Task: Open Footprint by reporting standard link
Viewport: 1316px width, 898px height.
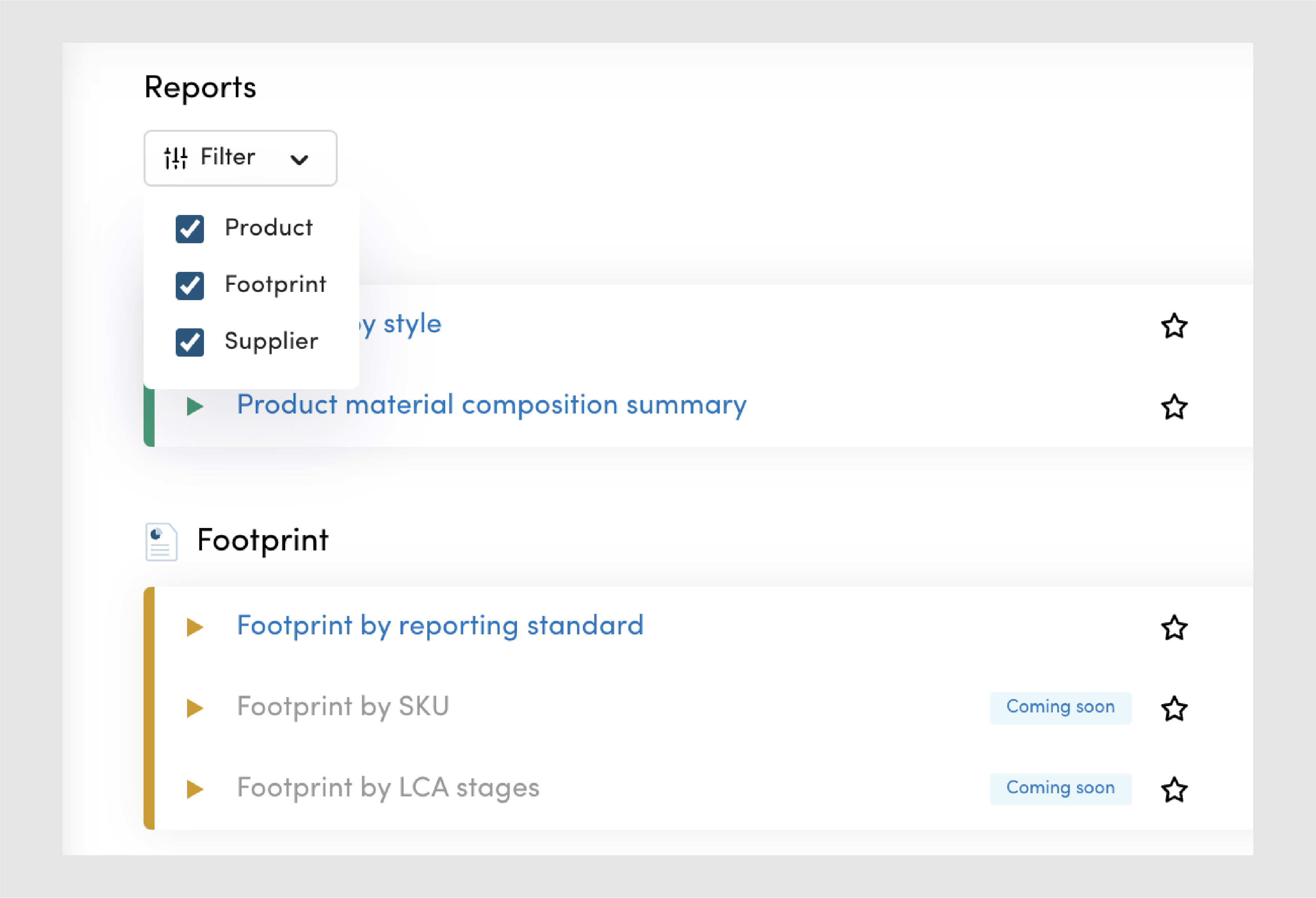Action: (x=440, y=626)
